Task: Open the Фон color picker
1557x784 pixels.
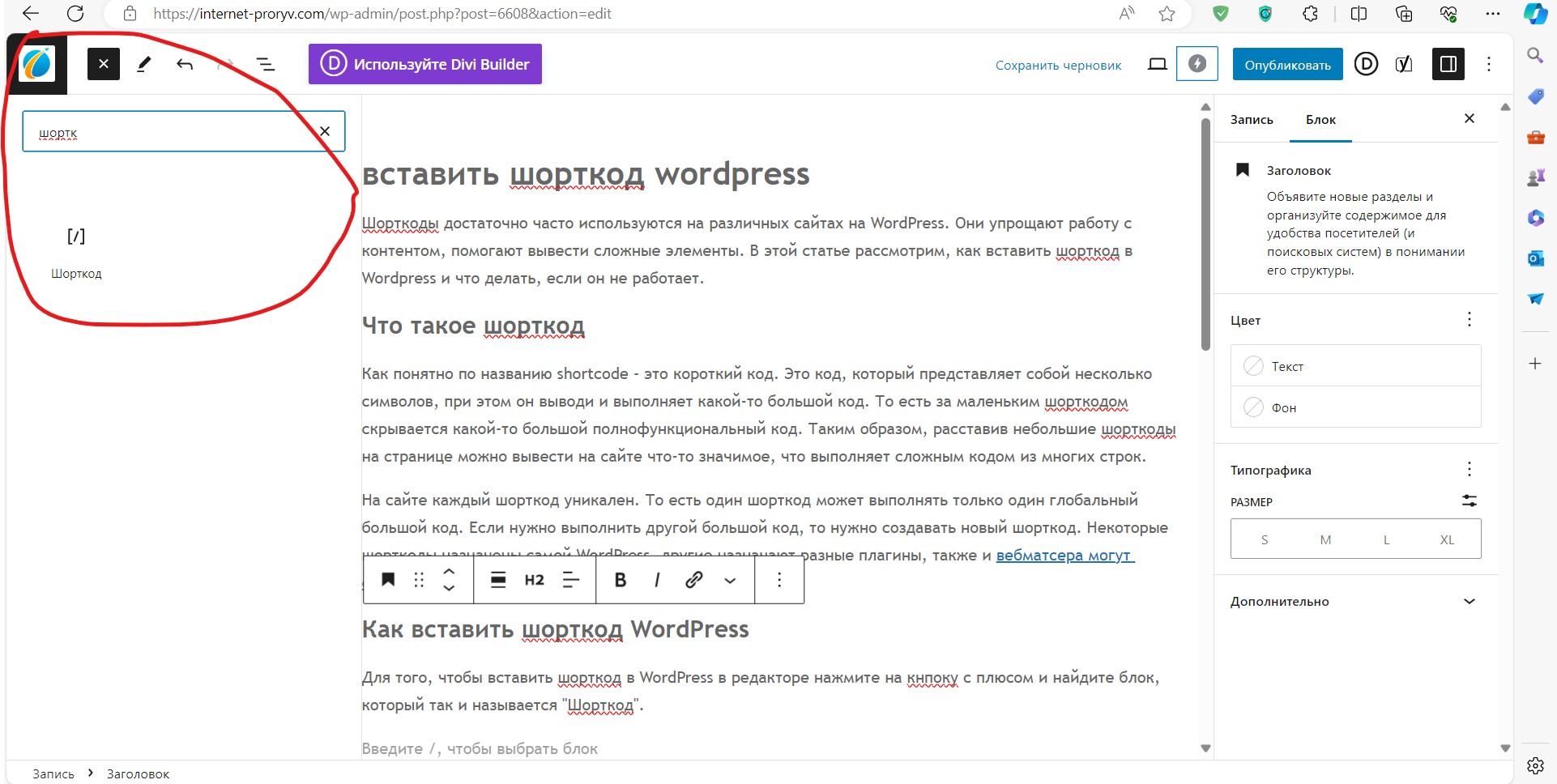Action: click(1356, 407)
